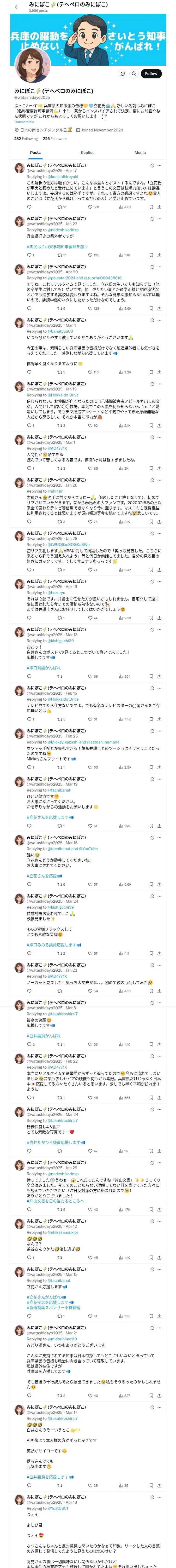Open the profile search magnifier icon
The height and width of the screenshot is (1568, 176).
tap(133, 74)
